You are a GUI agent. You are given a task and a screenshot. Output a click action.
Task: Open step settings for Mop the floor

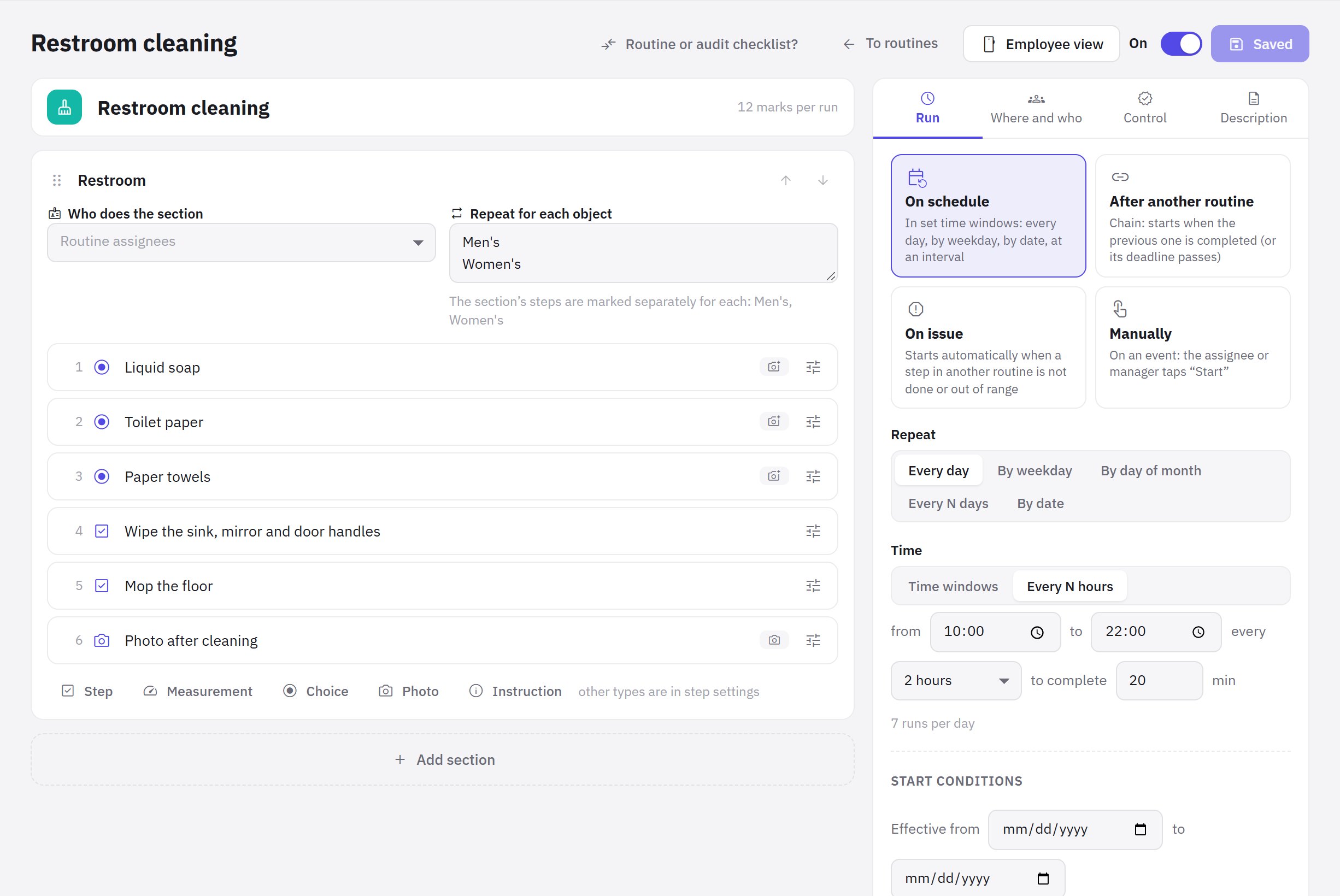pyautogui.click(x=813, y=586)
